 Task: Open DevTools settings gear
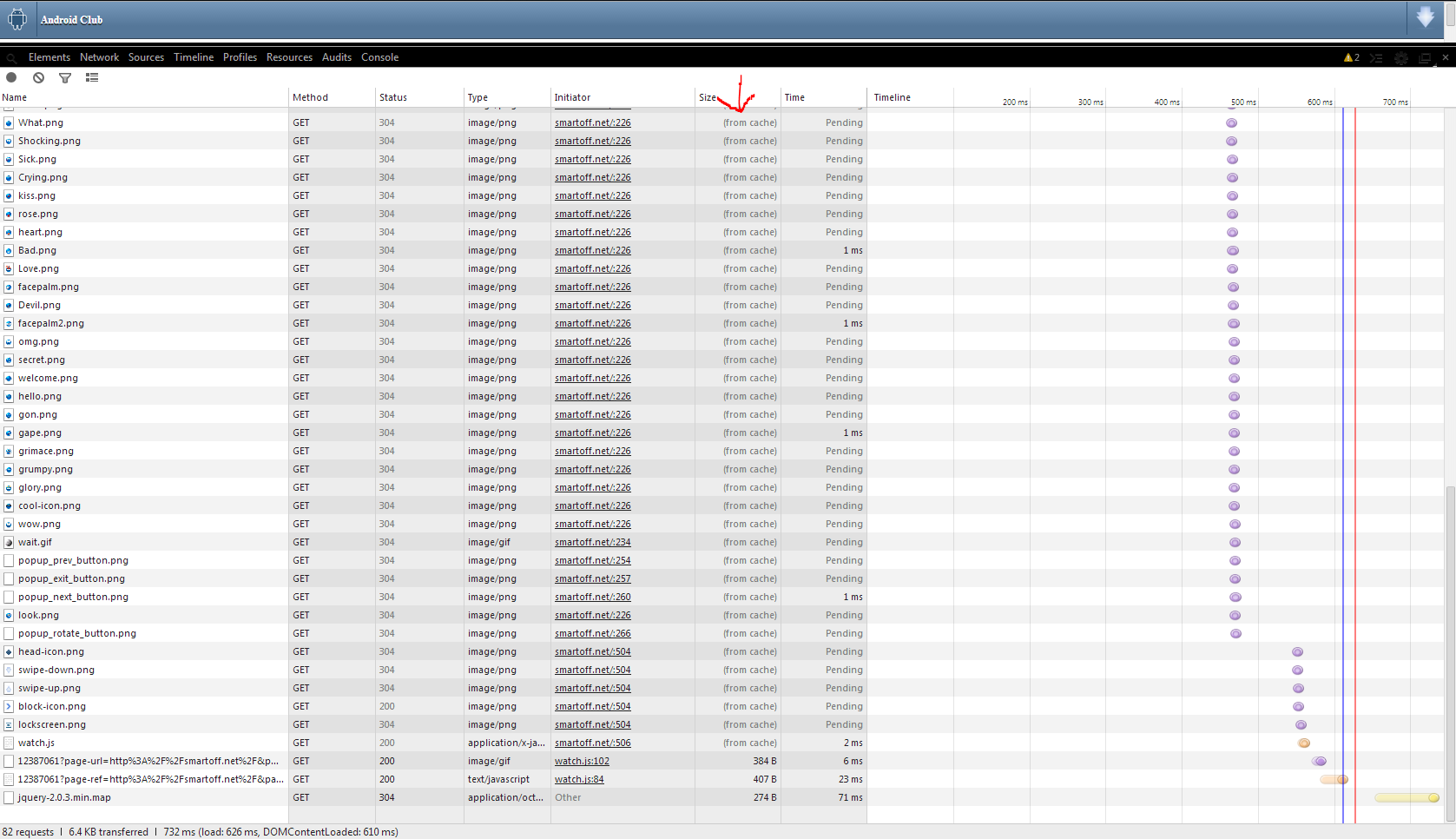point(1401,57)
